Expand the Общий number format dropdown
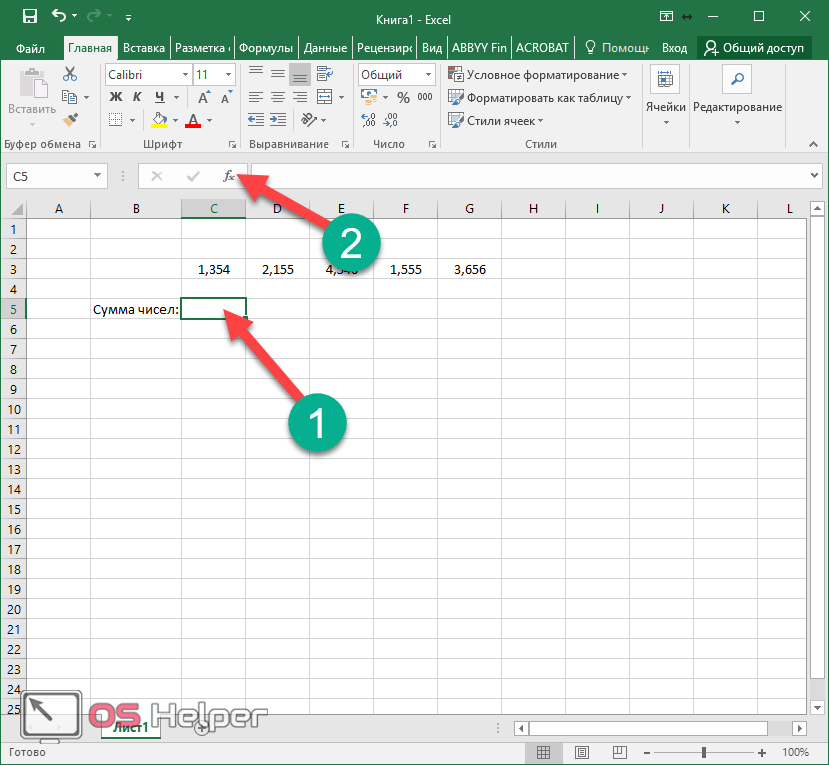 429,75
